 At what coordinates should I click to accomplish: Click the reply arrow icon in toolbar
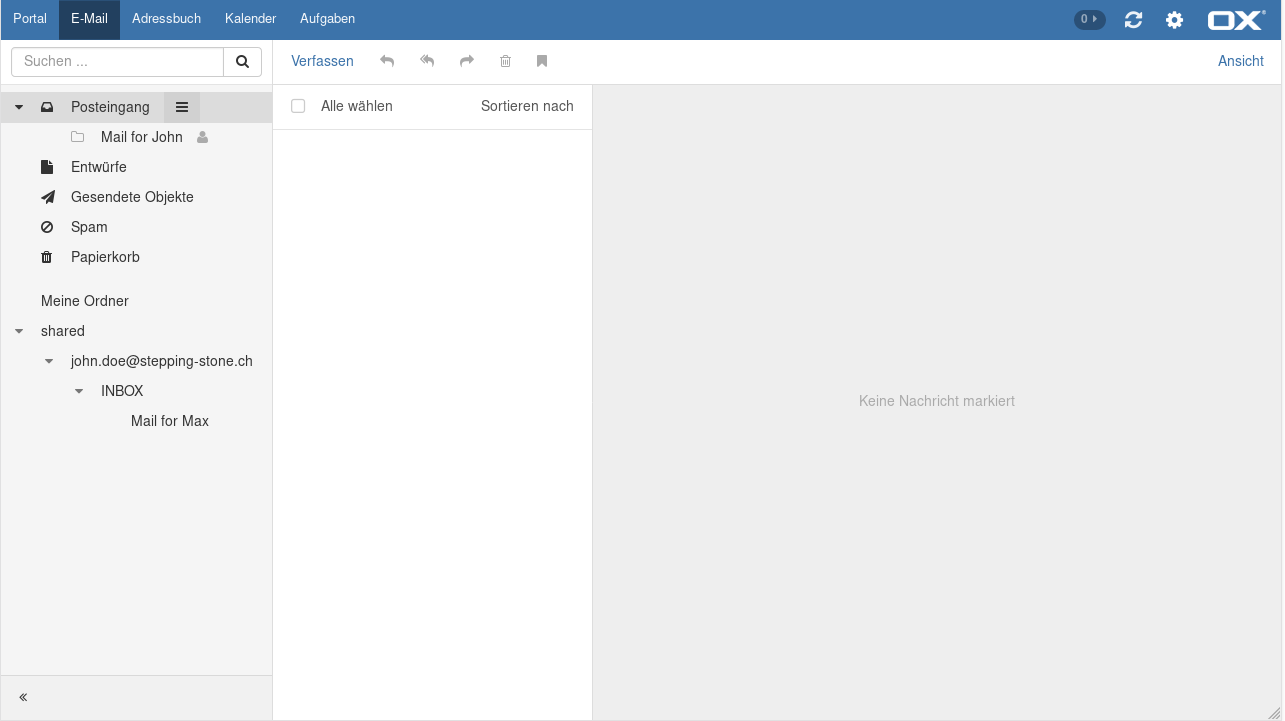tap(387, 61)
